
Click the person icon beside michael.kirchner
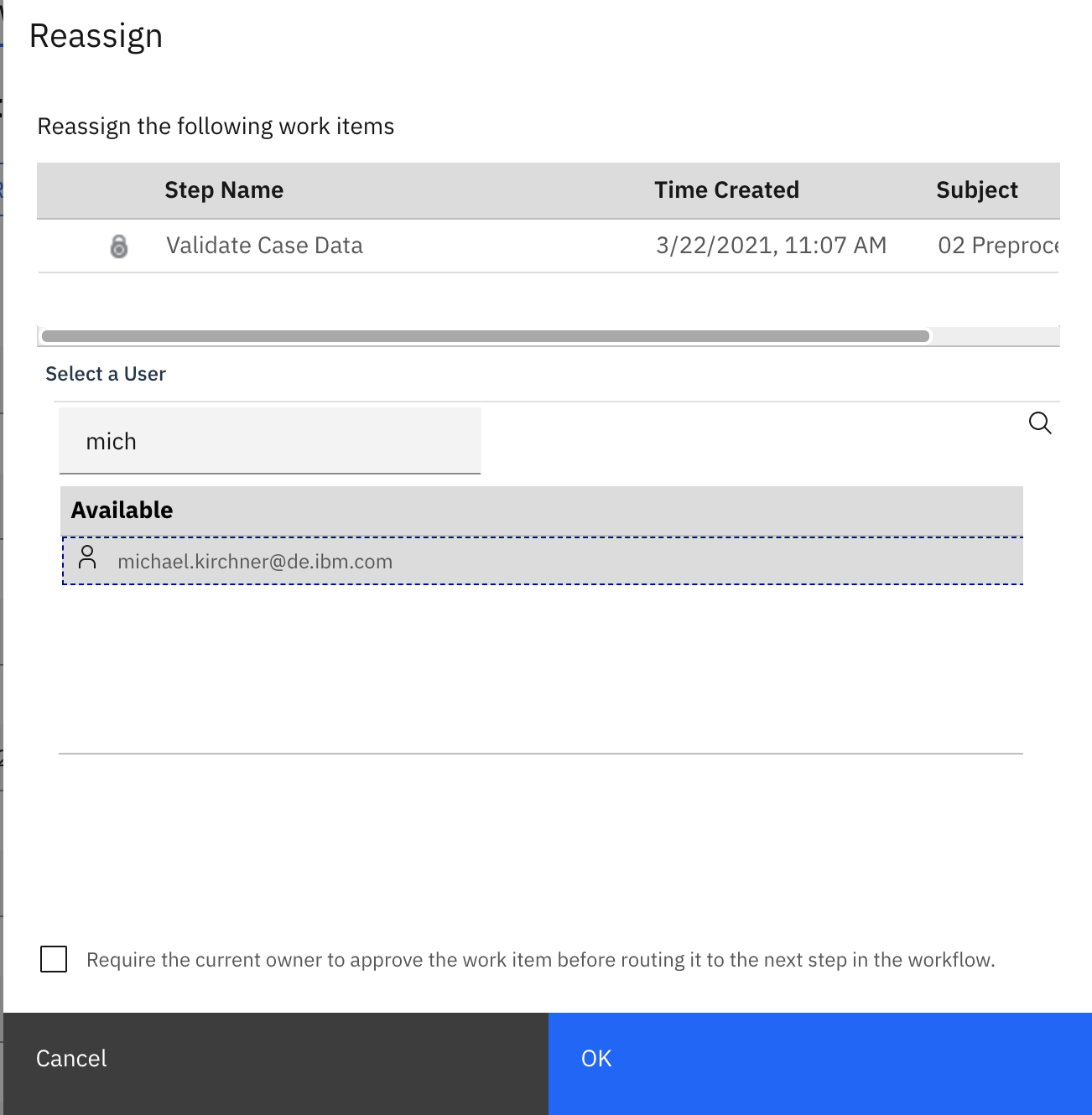pos(87,557)
